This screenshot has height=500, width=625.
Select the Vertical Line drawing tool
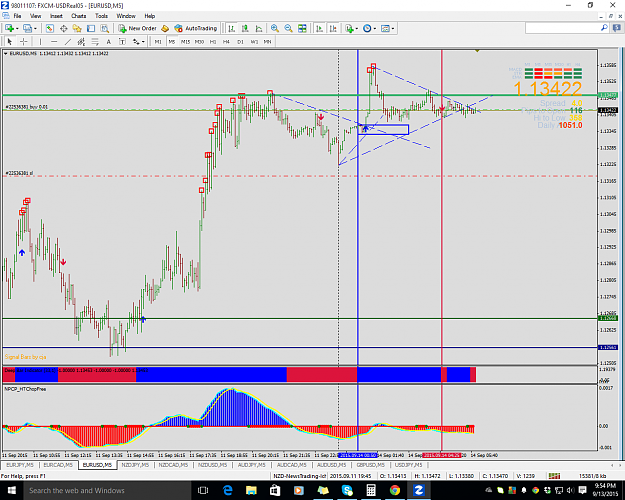[40, 41]
